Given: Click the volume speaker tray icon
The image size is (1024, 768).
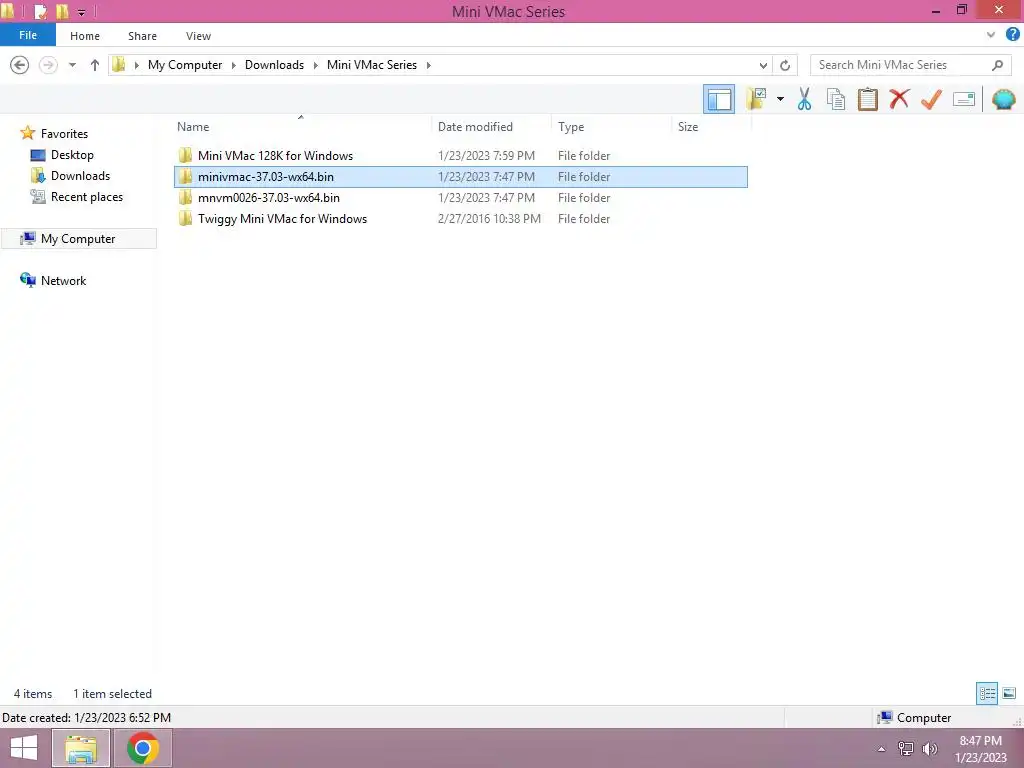Looking at the screenshot, I should 930,748.
